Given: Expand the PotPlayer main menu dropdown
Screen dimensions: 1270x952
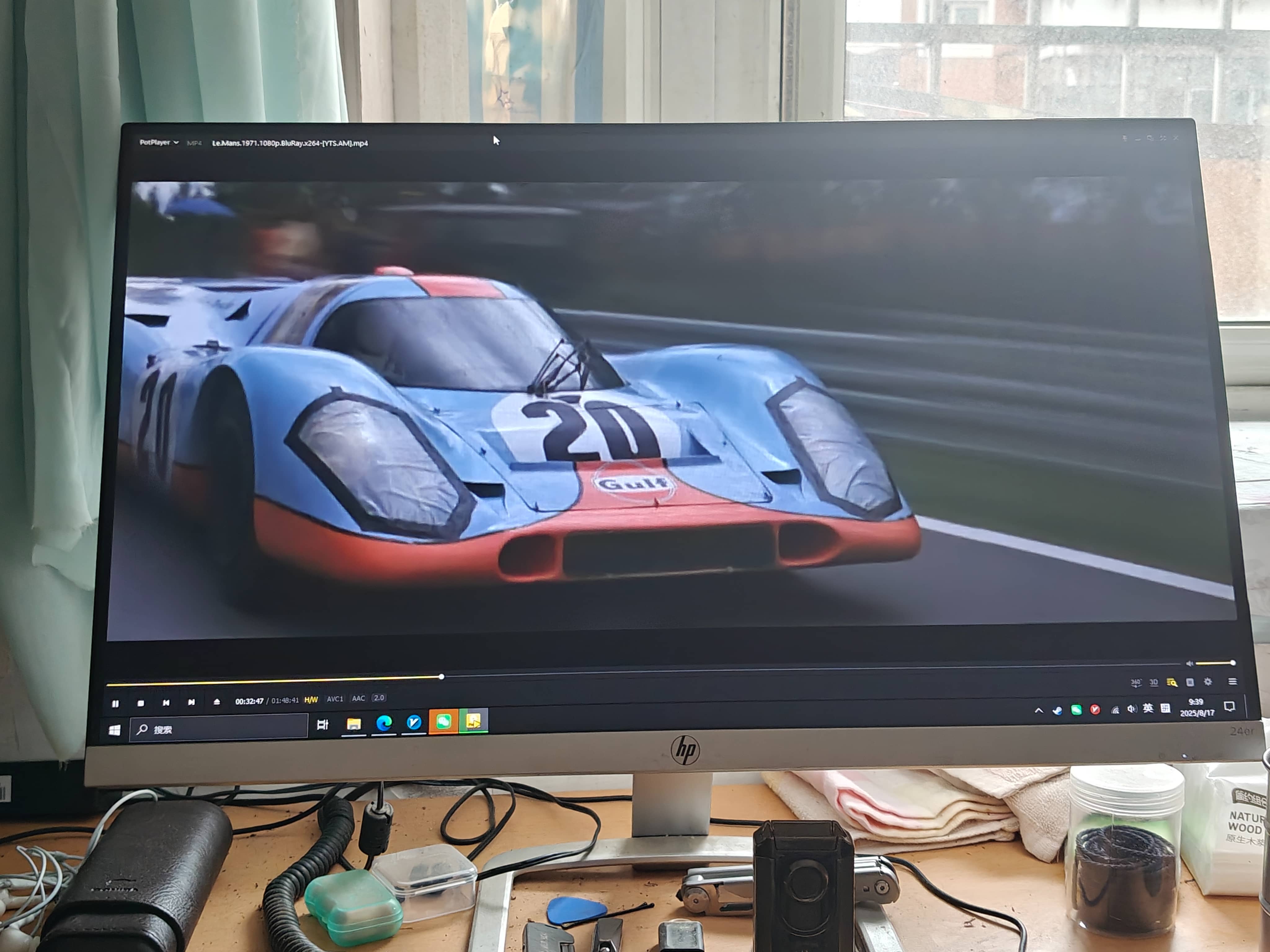Looking at the screenshot, I should [159, 142].
